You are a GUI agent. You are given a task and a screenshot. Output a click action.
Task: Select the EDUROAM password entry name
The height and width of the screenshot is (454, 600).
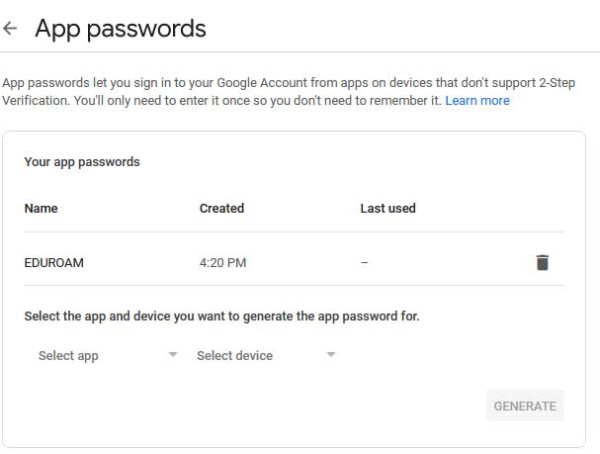pos(54,263)
